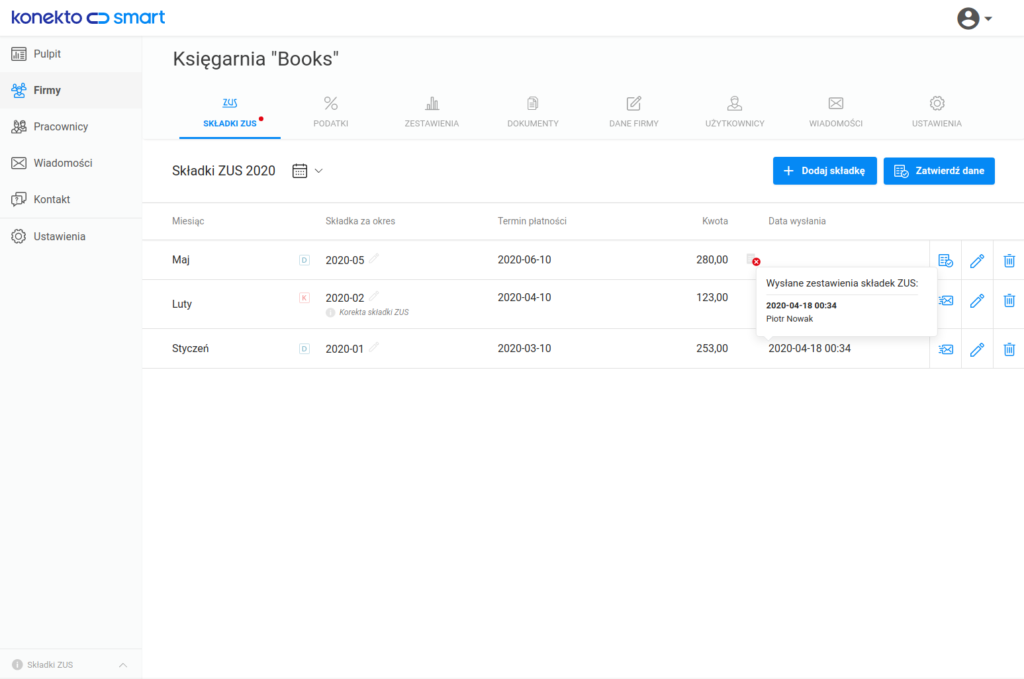This screenshot has width=1024, height=679.
Task: Select the Maj row month cell
Action: pyautogui.click(x=181, y=260)
